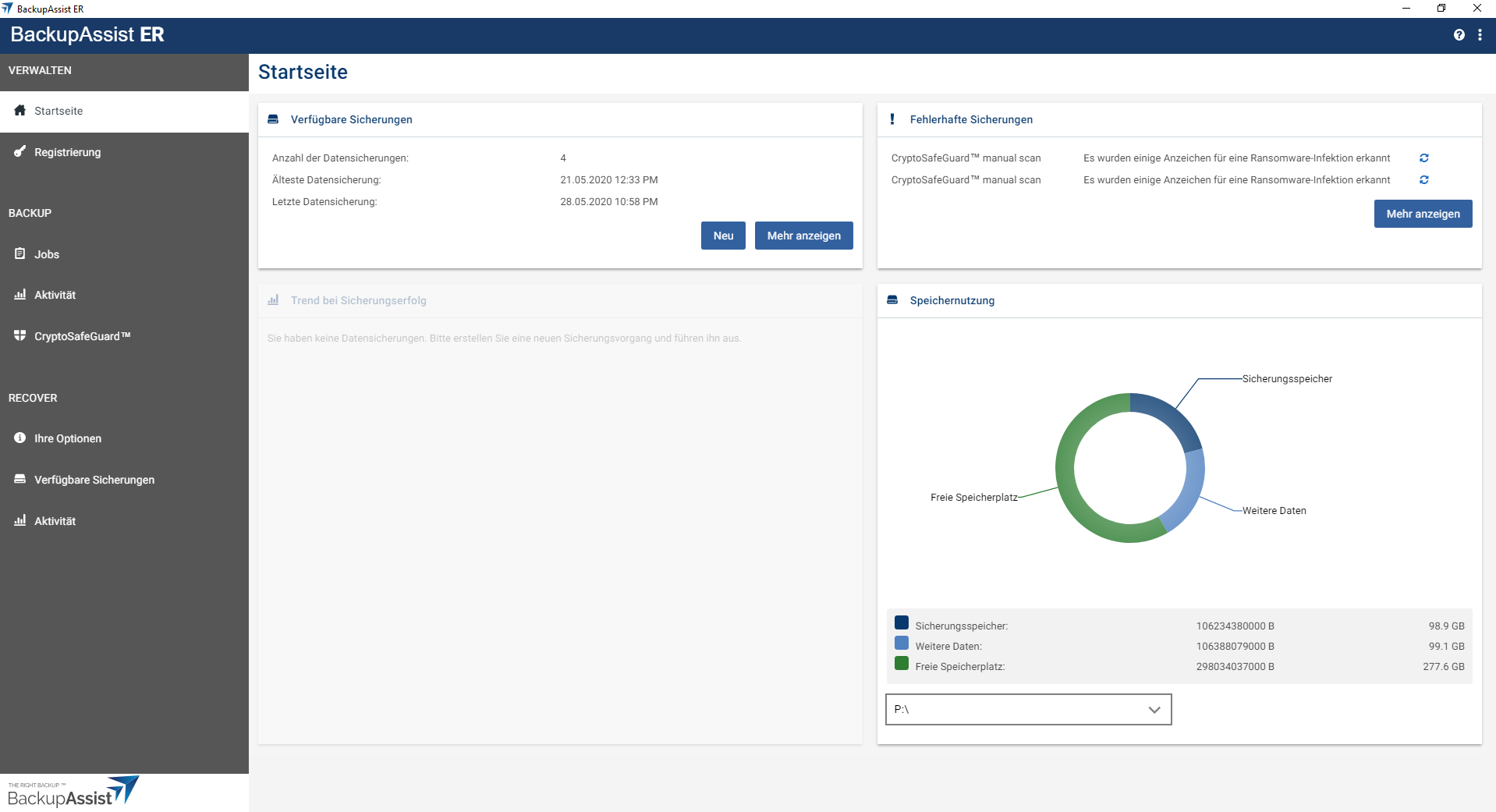The image size is (1496, 812).
Task: Click the Neu button
Action: 723,236
